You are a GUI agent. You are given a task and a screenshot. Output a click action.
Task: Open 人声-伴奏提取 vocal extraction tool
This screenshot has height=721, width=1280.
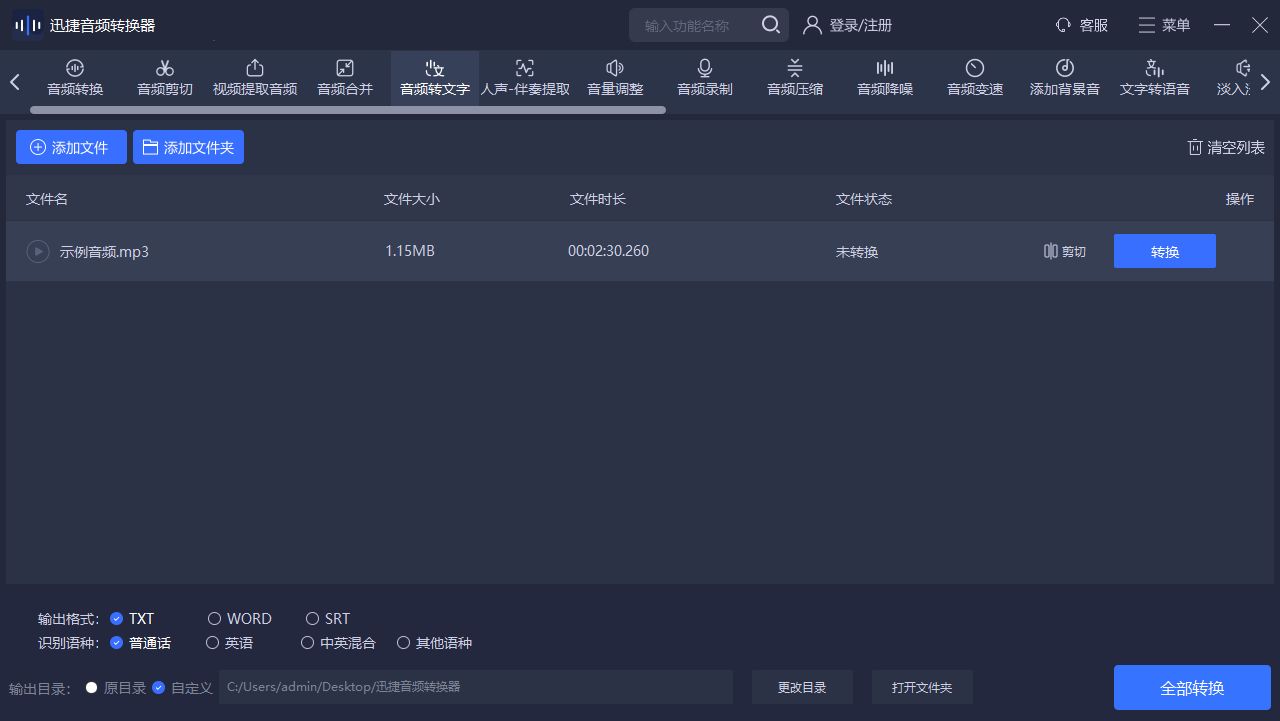[x=525, y=77]
